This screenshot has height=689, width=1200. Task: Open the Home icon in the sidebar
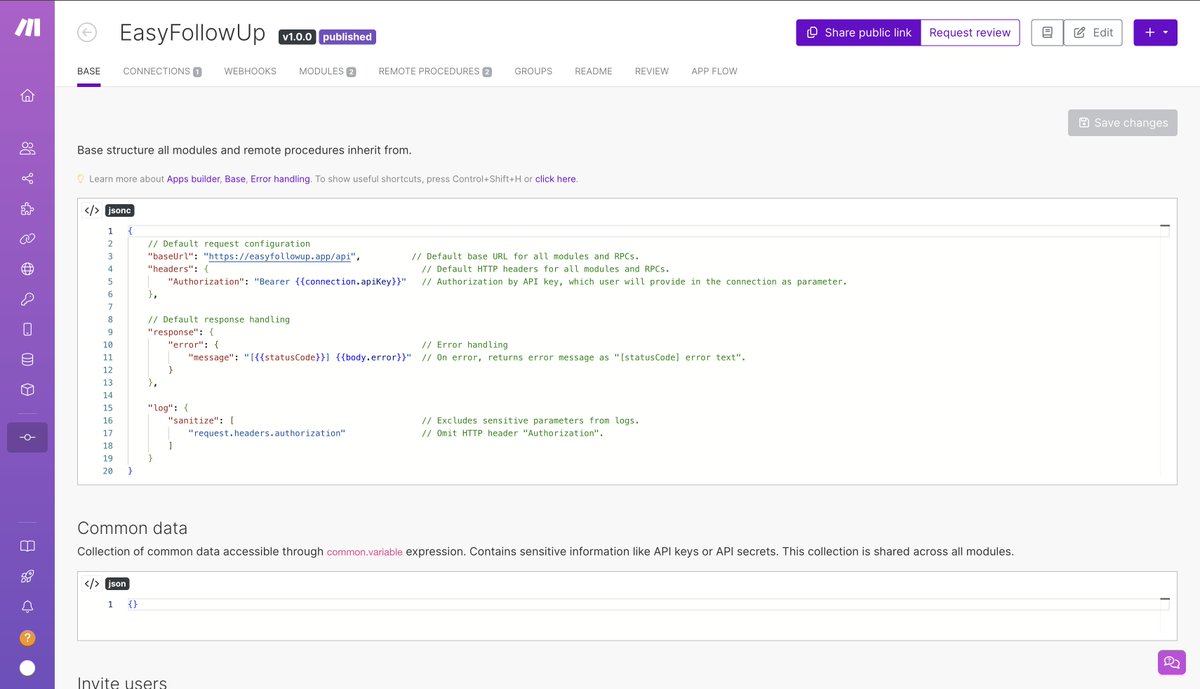coord(27,96)
